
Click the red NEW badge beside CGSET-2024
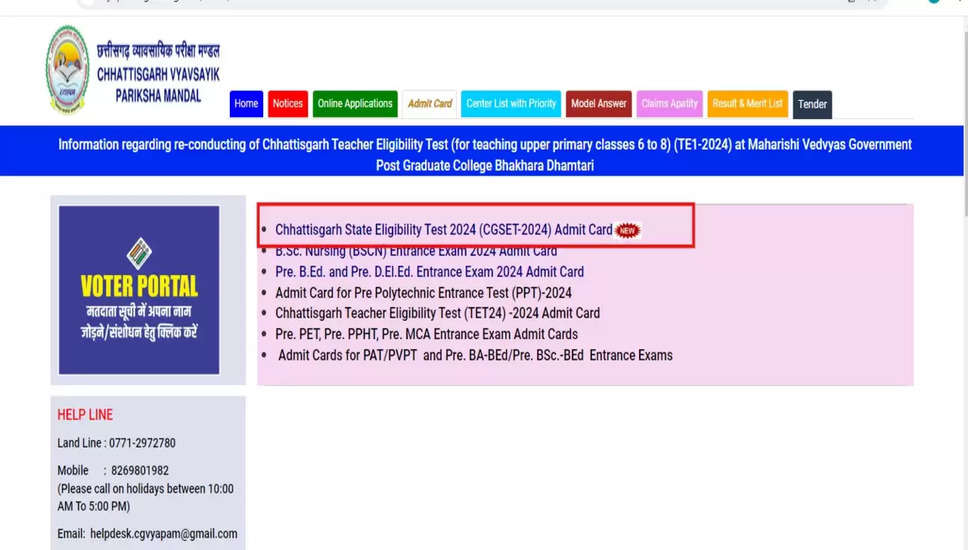pos(627,230)
